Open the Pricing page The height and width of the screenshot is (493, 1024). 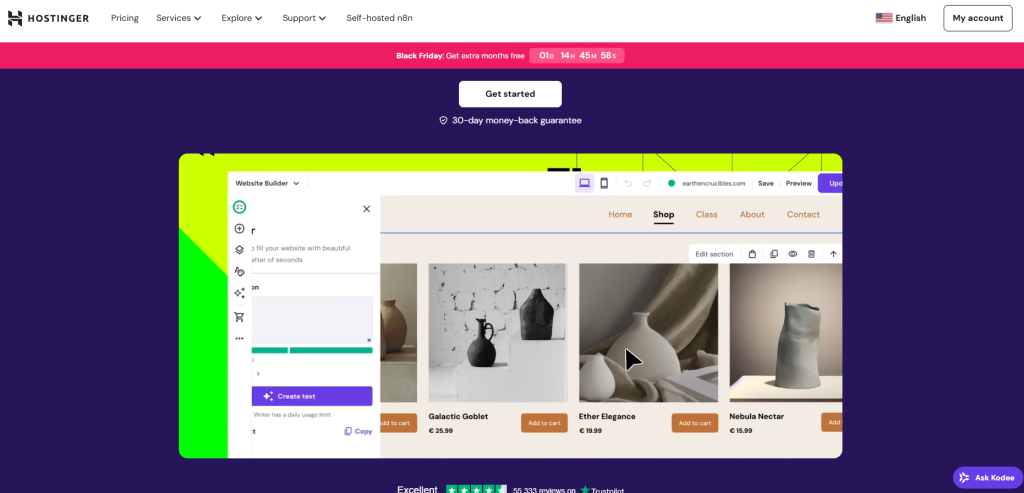pos(125,18)
